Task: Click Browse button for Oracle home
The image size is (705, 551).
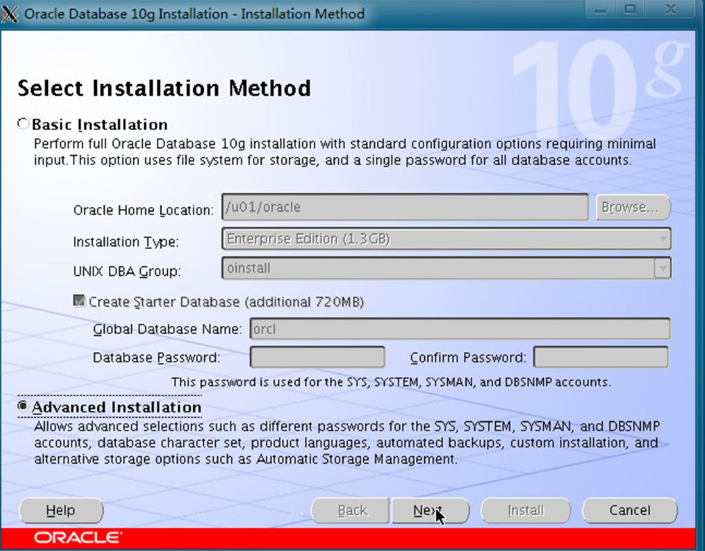Action: [633, 207]
